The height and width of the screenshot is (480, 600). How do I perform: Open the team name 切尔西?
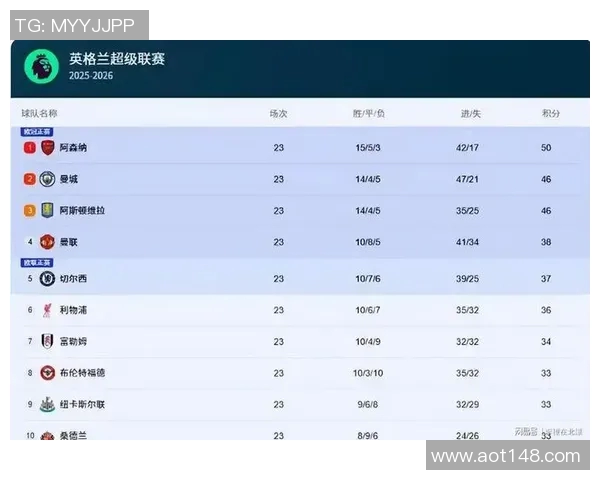73,279
